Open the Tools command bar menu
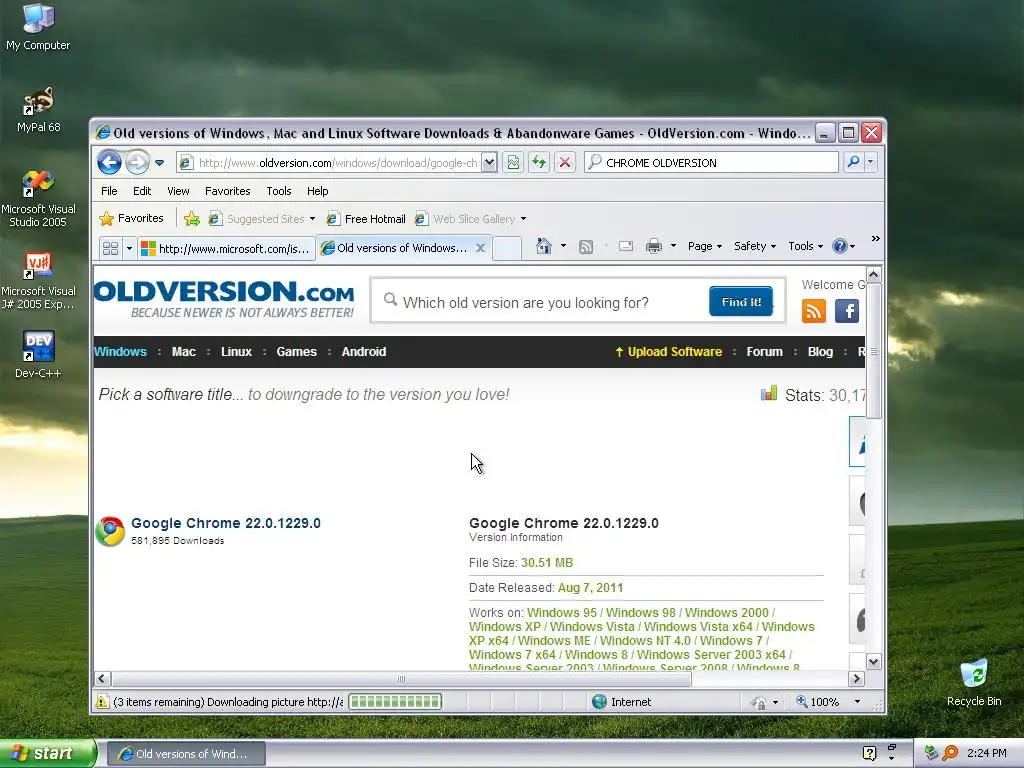 (805, 246)
